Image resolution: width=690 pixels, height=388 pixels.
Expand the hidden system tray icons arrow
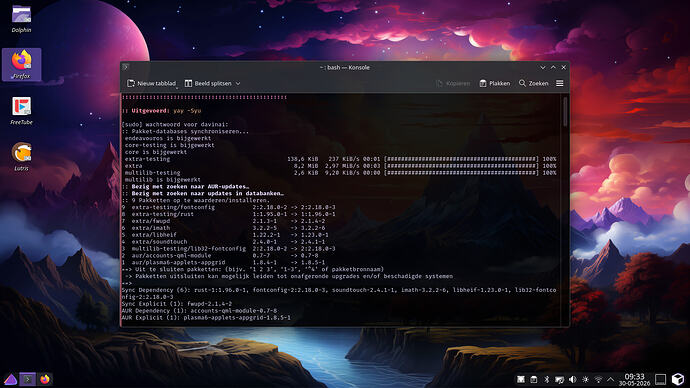tap(610, 379)
